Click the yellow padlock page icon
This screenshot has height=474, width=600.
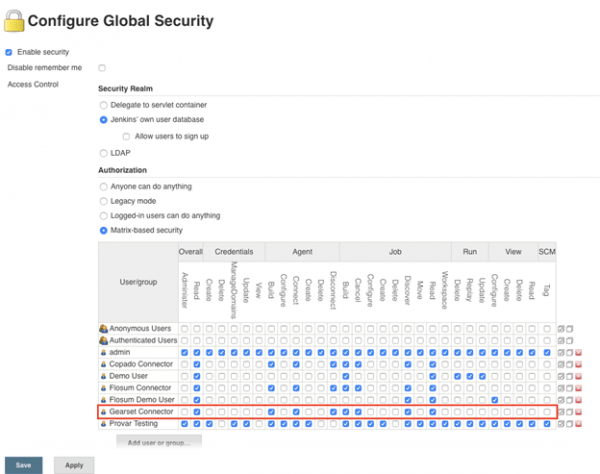click(14, 21)
